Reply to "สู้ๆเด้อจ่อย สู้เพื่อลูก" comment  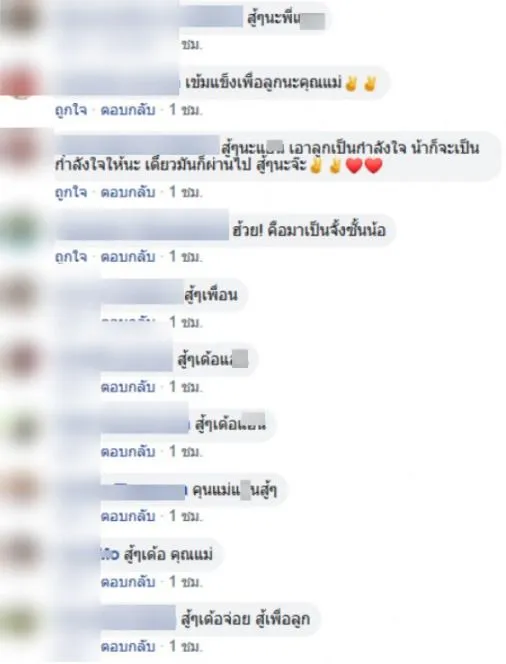coord(128,647)
